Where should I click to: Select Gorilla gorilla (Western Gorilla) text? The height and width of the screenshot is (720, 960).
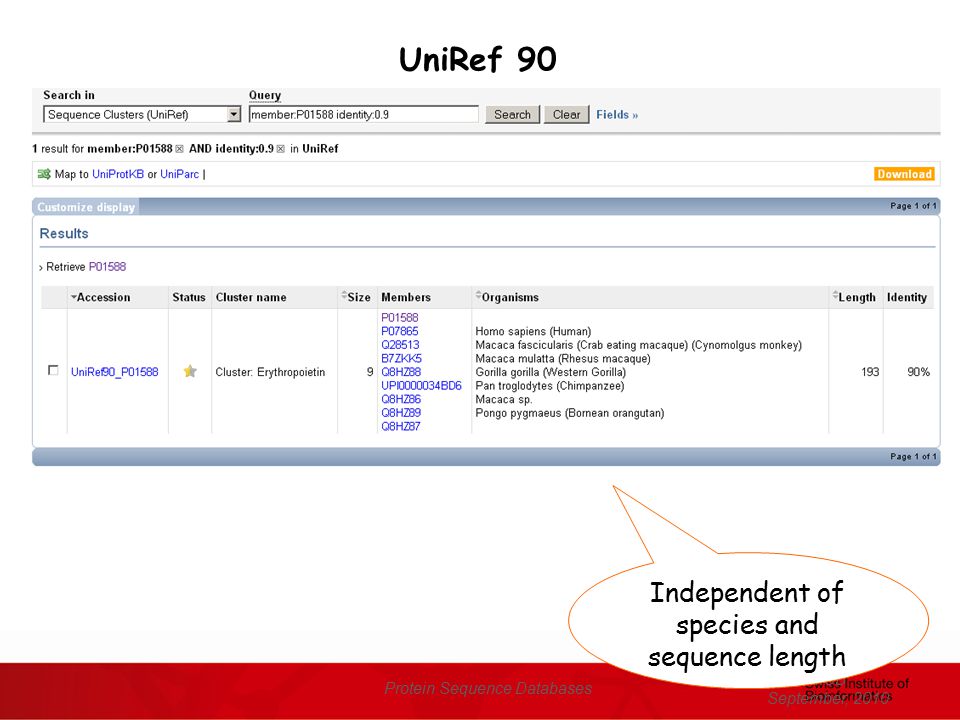tap(550, 372)
